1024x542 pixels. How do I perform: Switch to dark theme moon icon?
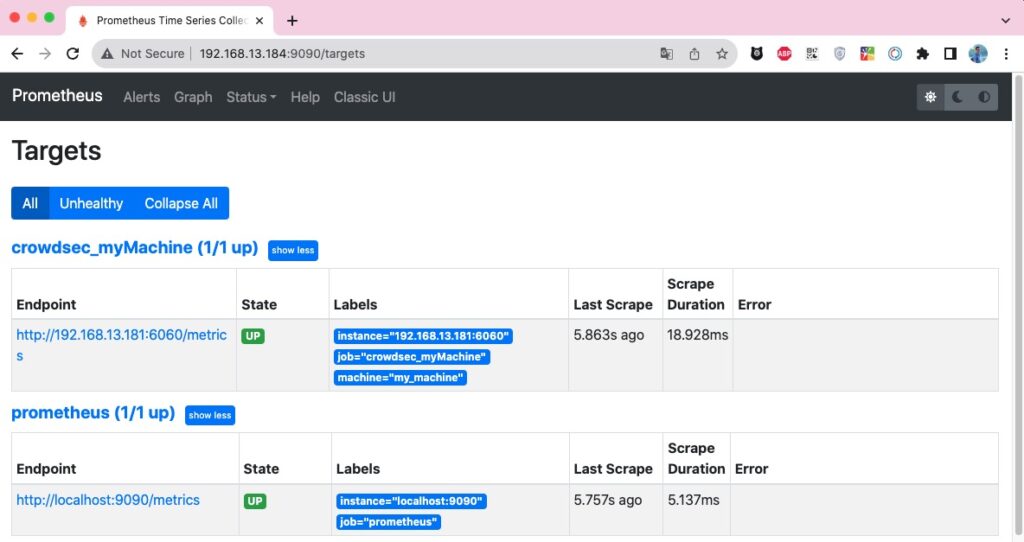[957, 97]
